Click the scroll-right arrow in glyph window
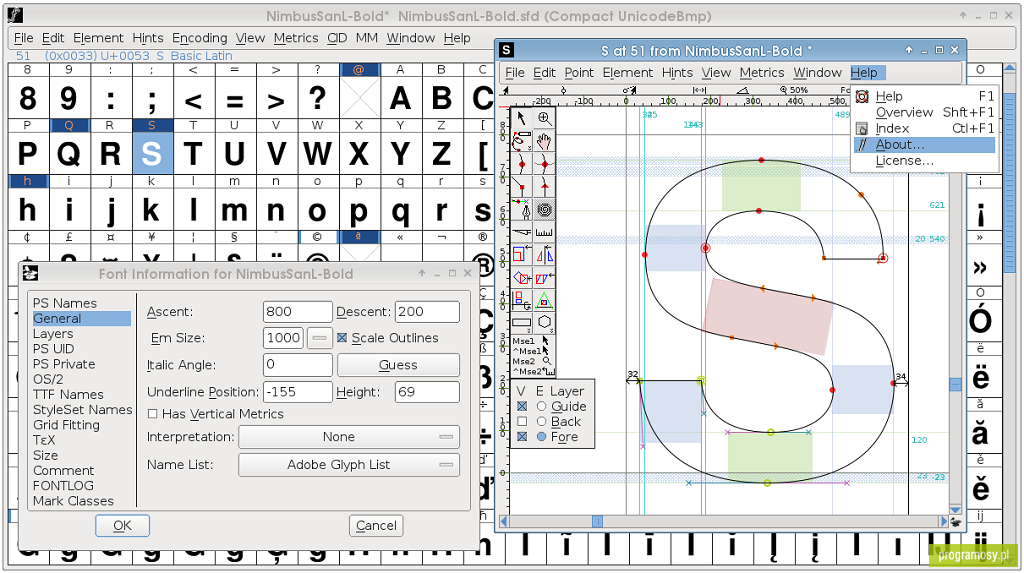 click(x=944, y=521)
